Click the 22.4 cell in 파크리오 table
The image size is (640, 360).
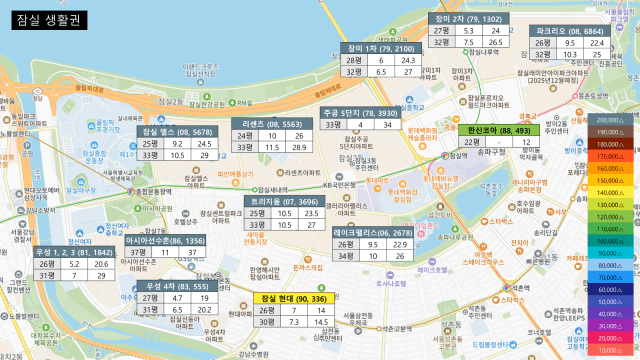[597, 43]
